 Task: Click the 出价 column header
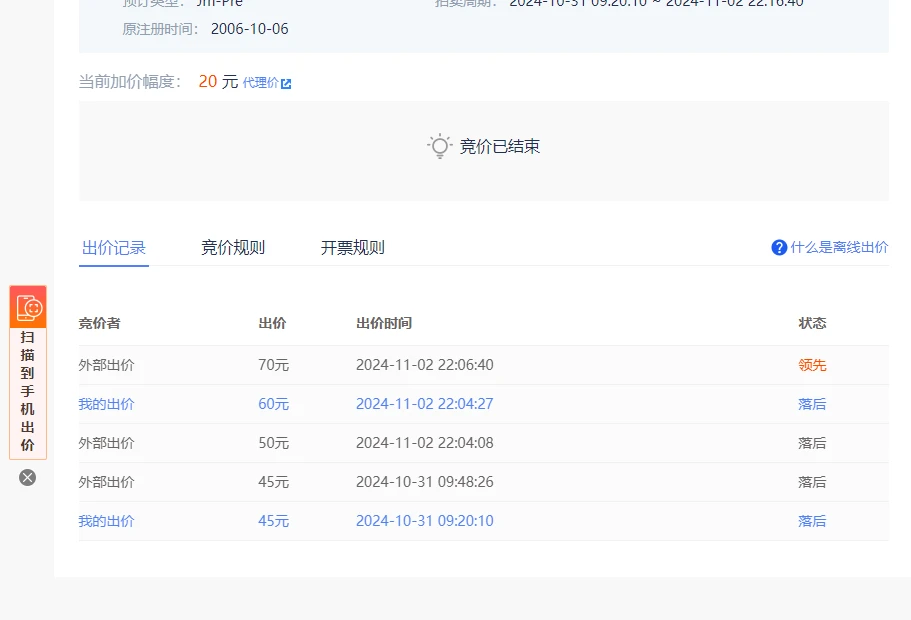click(272, 324)
